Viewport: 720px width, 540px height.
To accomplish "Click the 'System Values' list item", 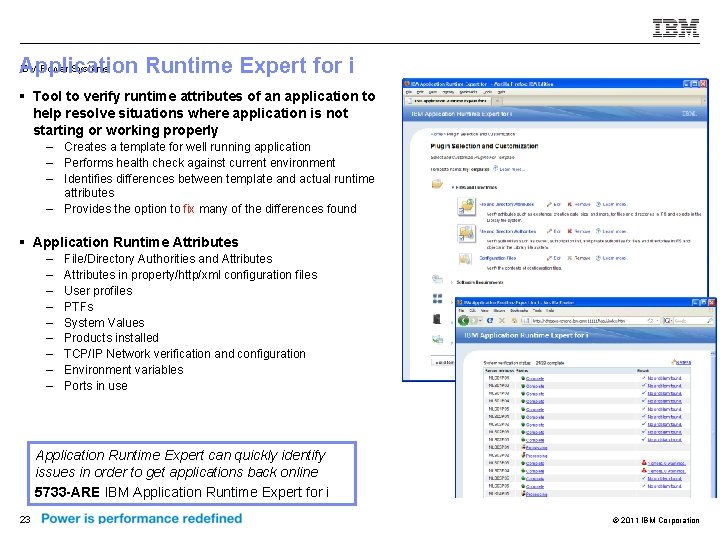I will [104, 323].
